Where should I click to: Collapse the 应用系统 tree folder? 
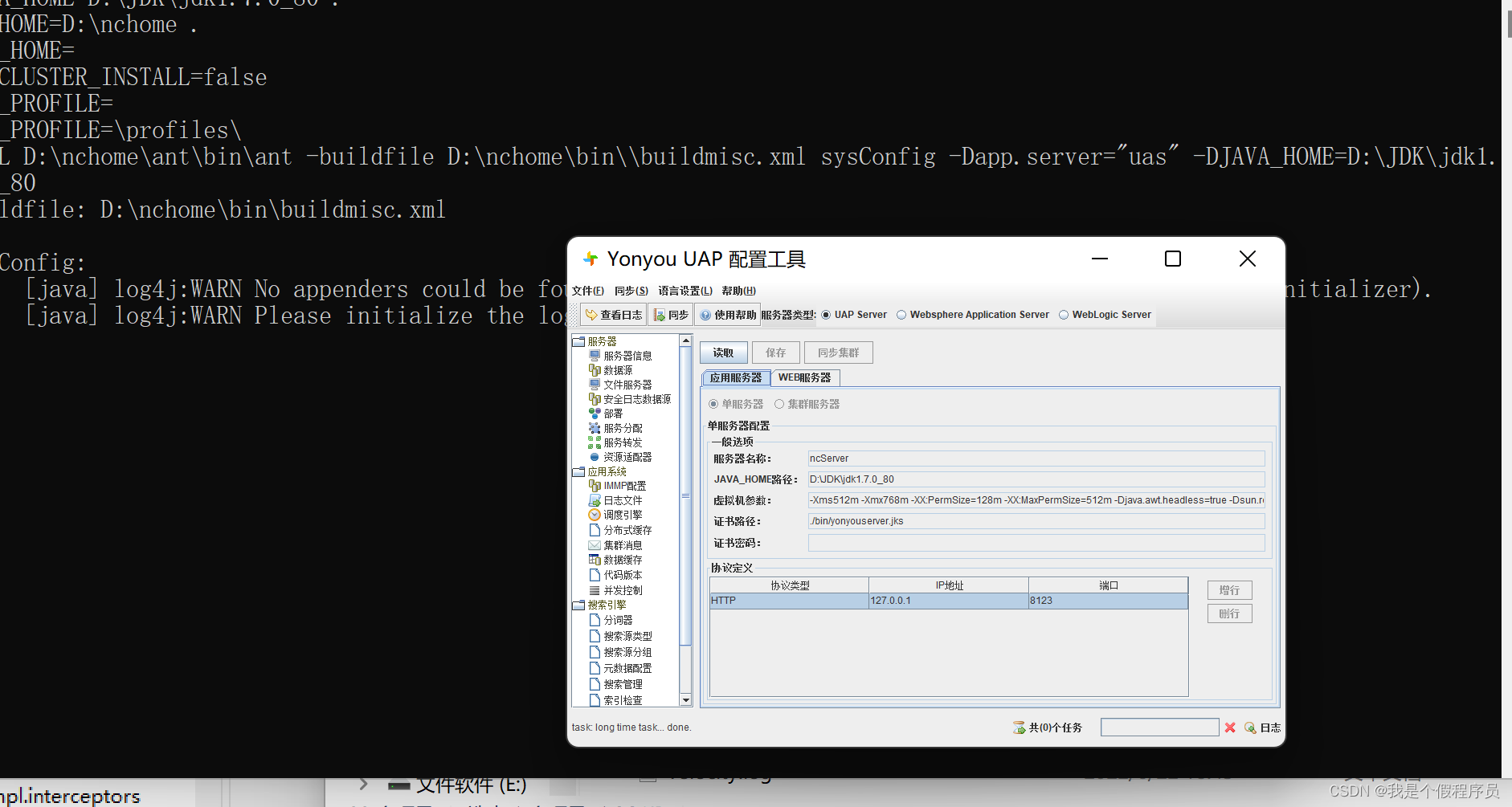pos(578,471)
